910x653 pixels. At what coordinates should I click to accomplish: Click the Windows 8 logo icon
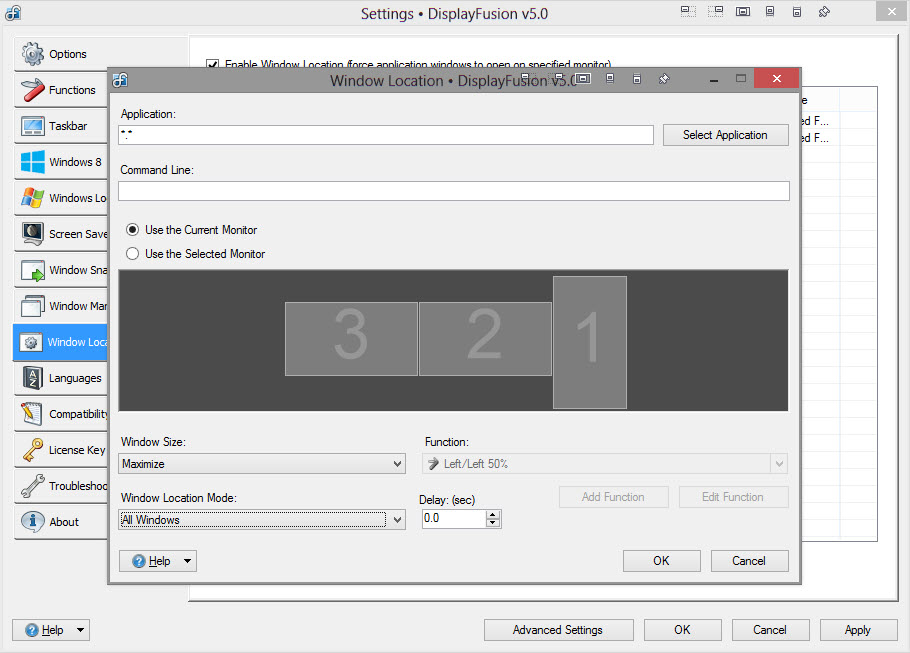tap(33, 162)
